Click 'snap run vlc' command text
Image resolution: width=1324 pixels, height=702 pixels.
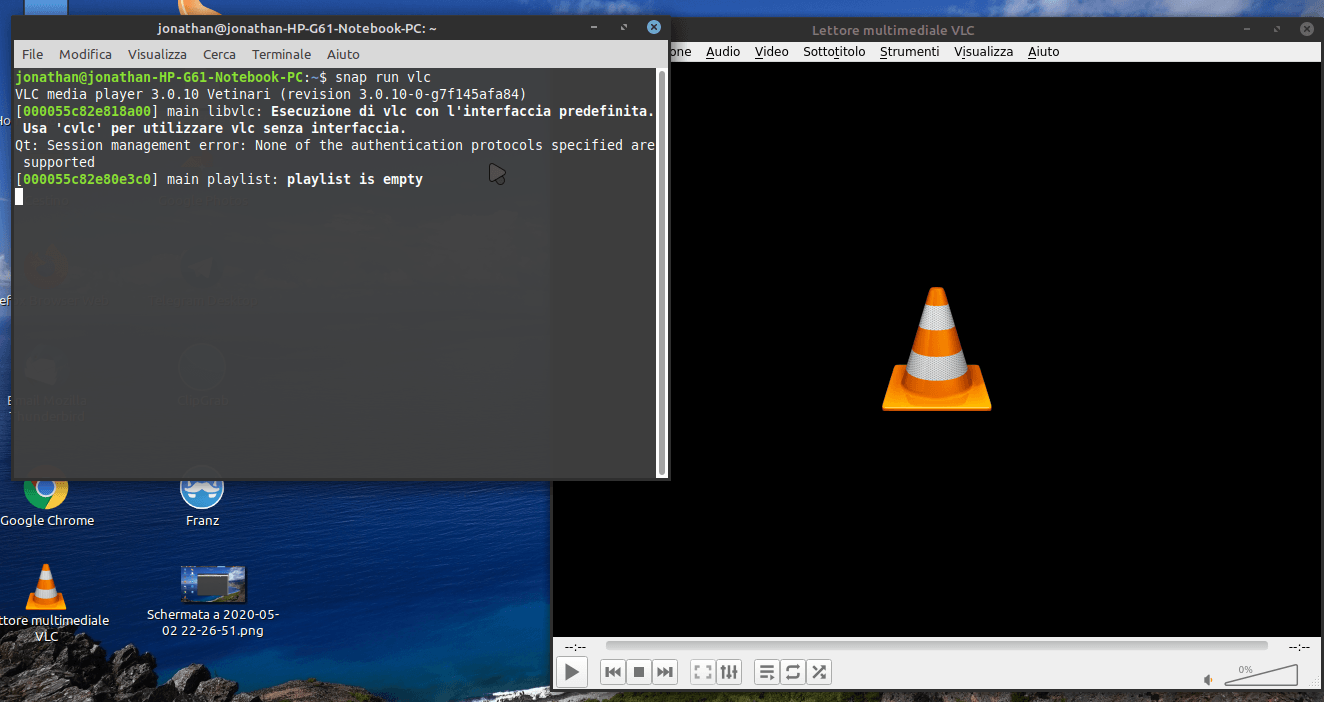[x=383, y=77]
